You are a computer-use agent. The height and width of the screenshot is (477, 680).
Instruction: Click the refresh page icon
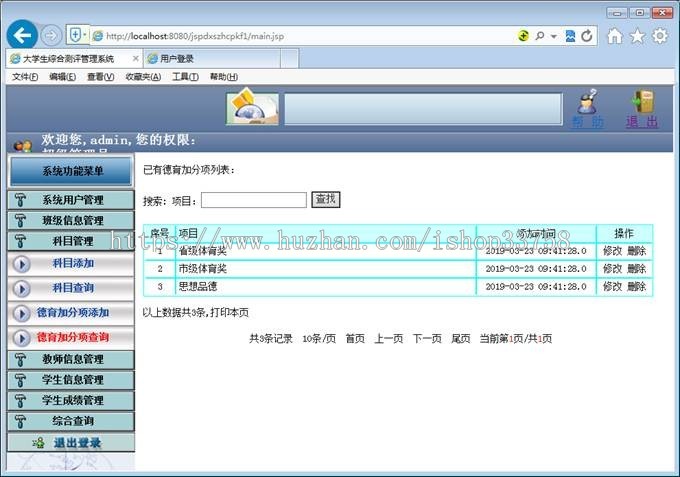[587, 36]
